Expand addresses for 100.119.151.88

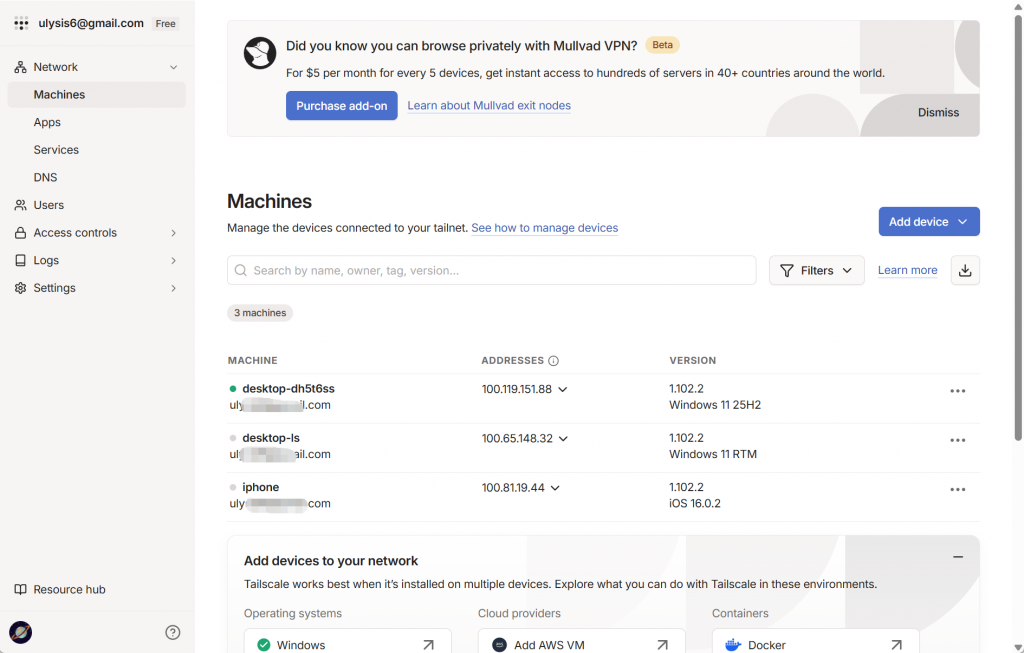pyautogui.click(x=563, y=389)
